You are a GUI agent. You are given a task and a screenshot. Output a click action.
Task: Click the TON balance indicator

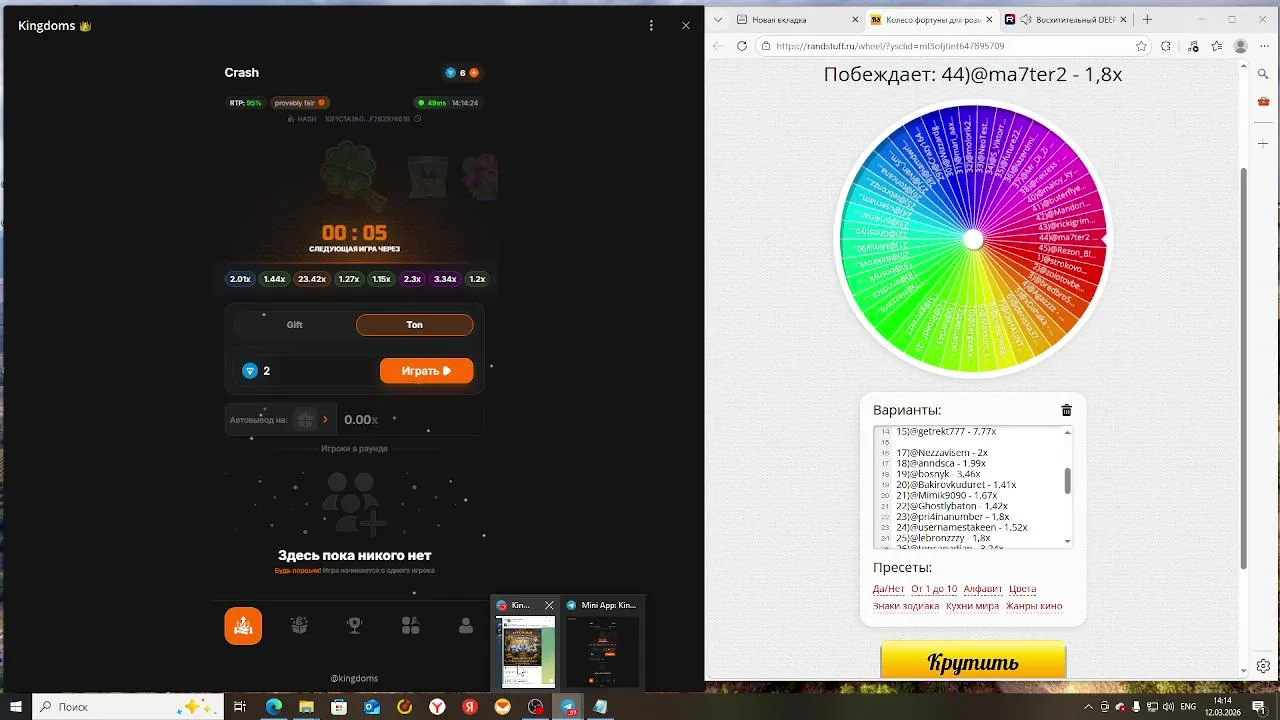coord(462,73)
